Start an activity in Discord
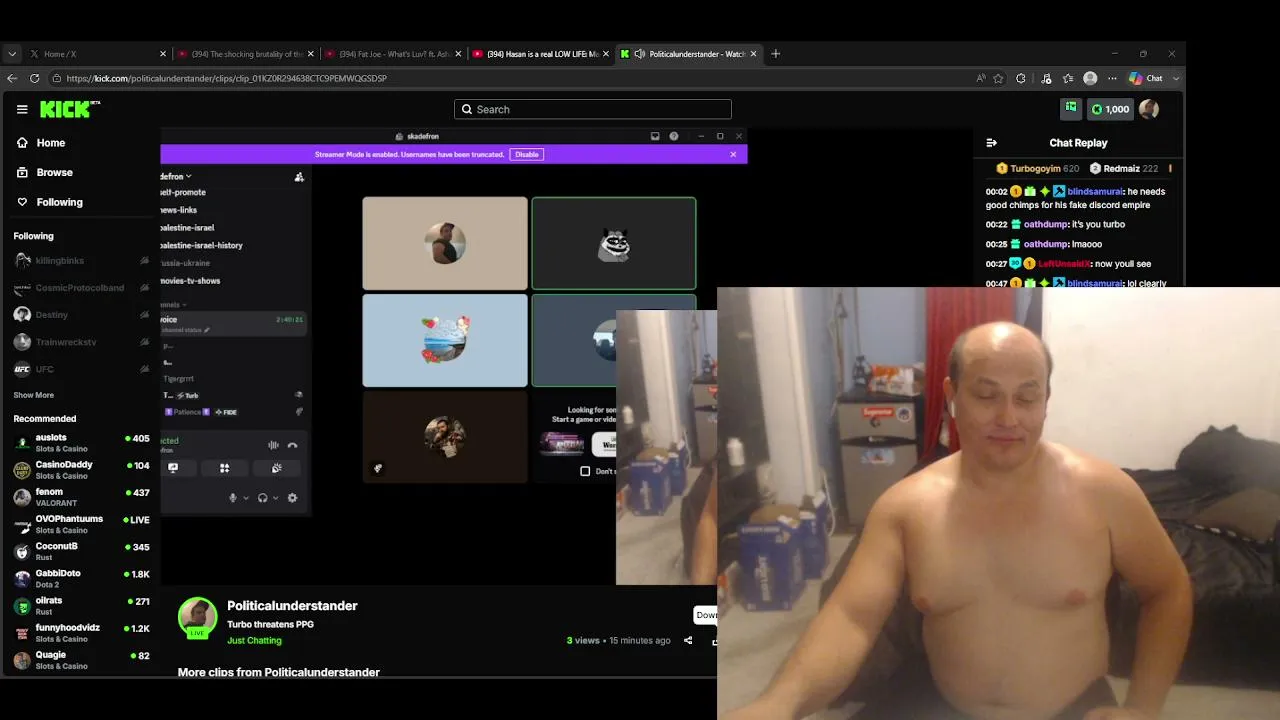 coord(225,468)
